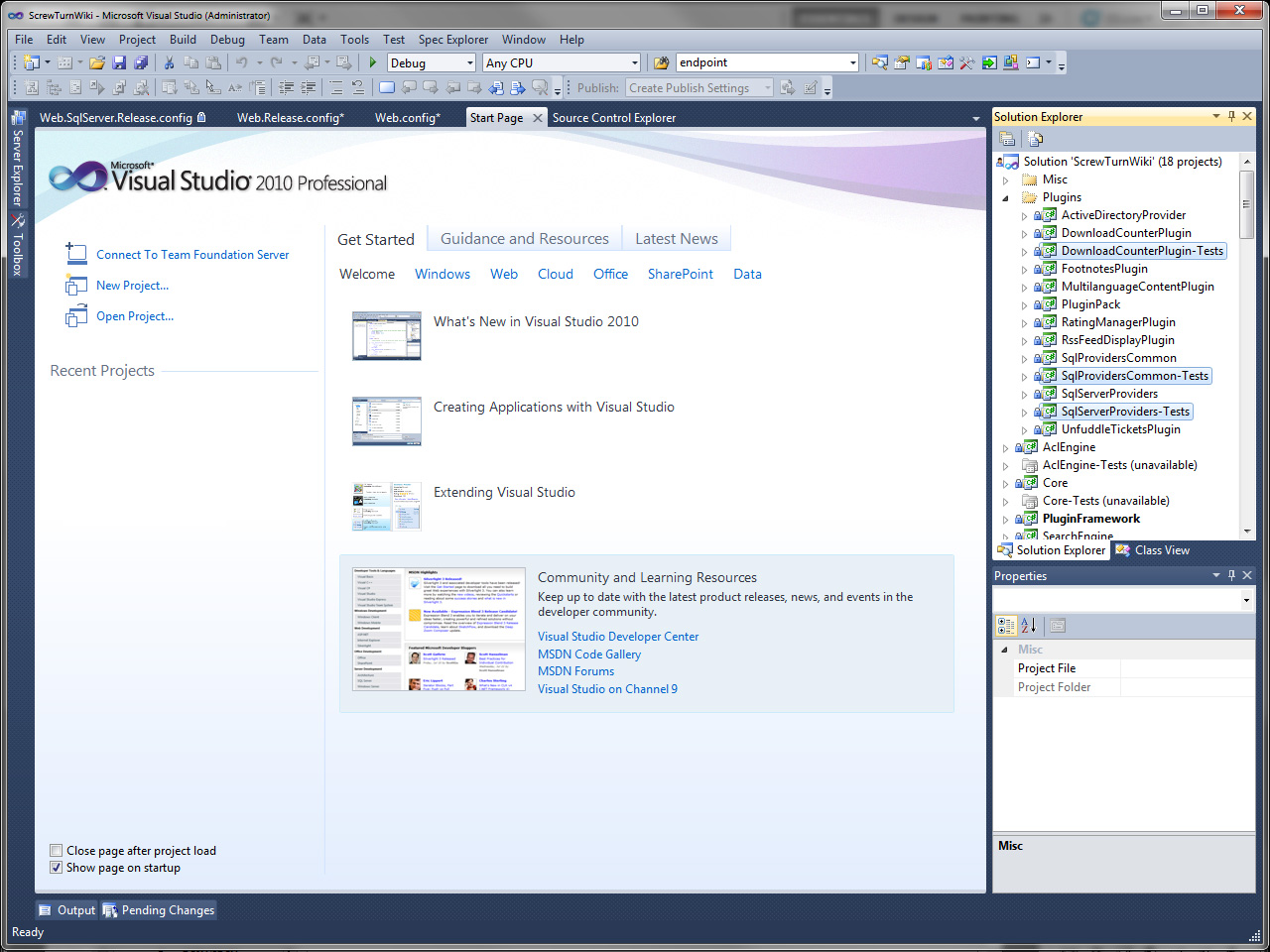Select the PluginFramework project
Image resolution: width=1270 pixels, height=952 pixels.
[1091, 519]
